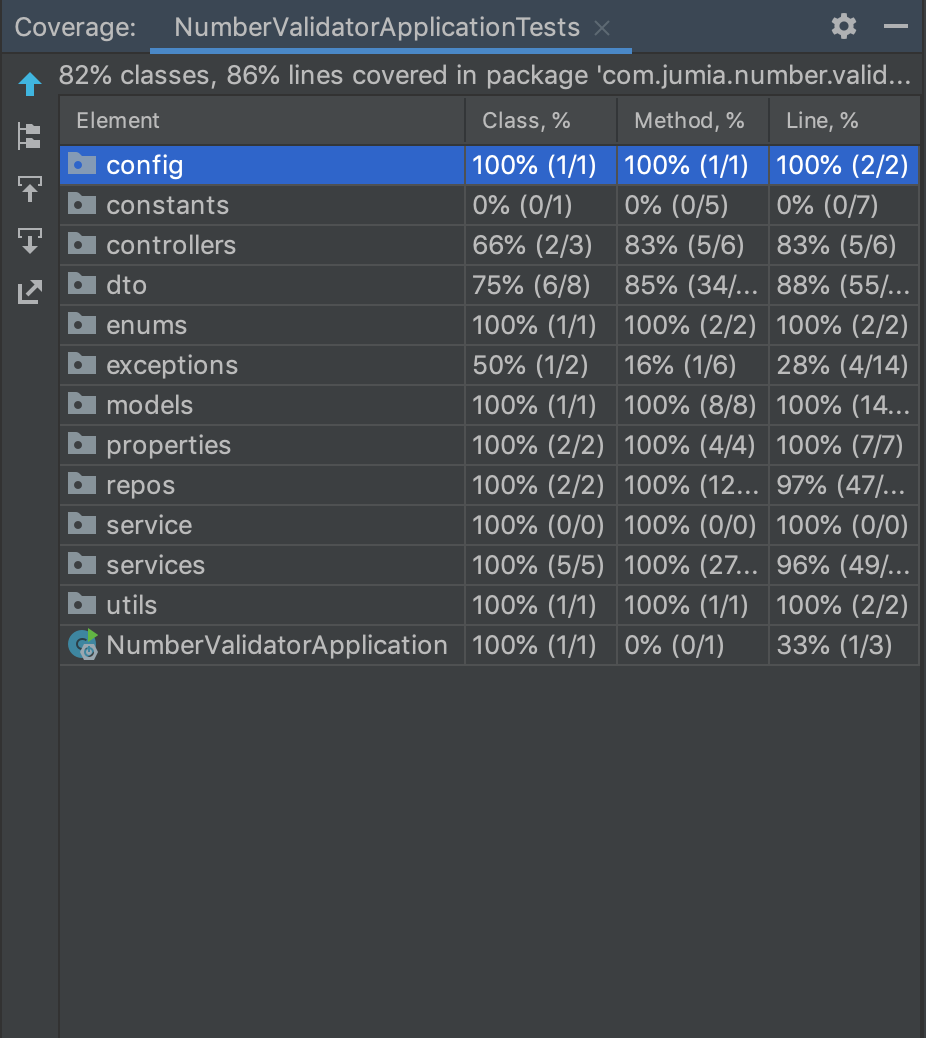
Task: Click the constants folder icon
Action: (82, 203)
